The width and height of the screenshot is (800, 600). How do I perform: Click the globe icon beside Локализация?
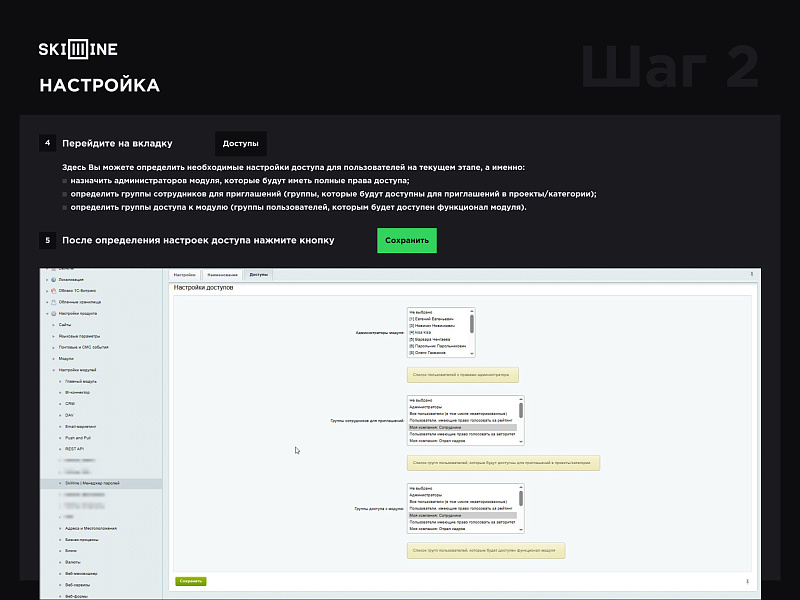click(54, 280)
